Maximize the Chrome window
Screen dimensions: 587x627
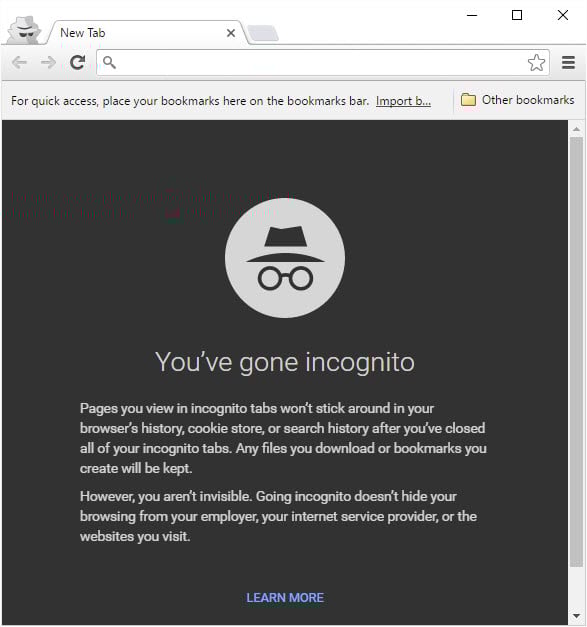(517, 15)
